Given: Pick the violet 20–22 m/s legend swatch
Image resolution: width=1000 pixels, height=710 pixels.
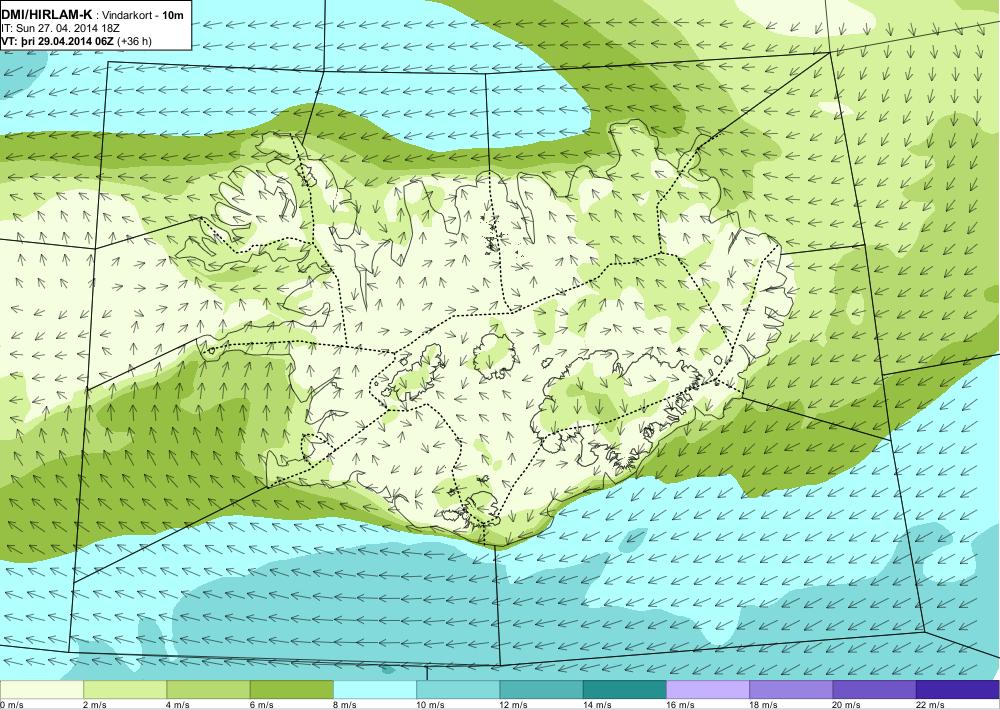Looking at the screenshot, I should point(874,690).
